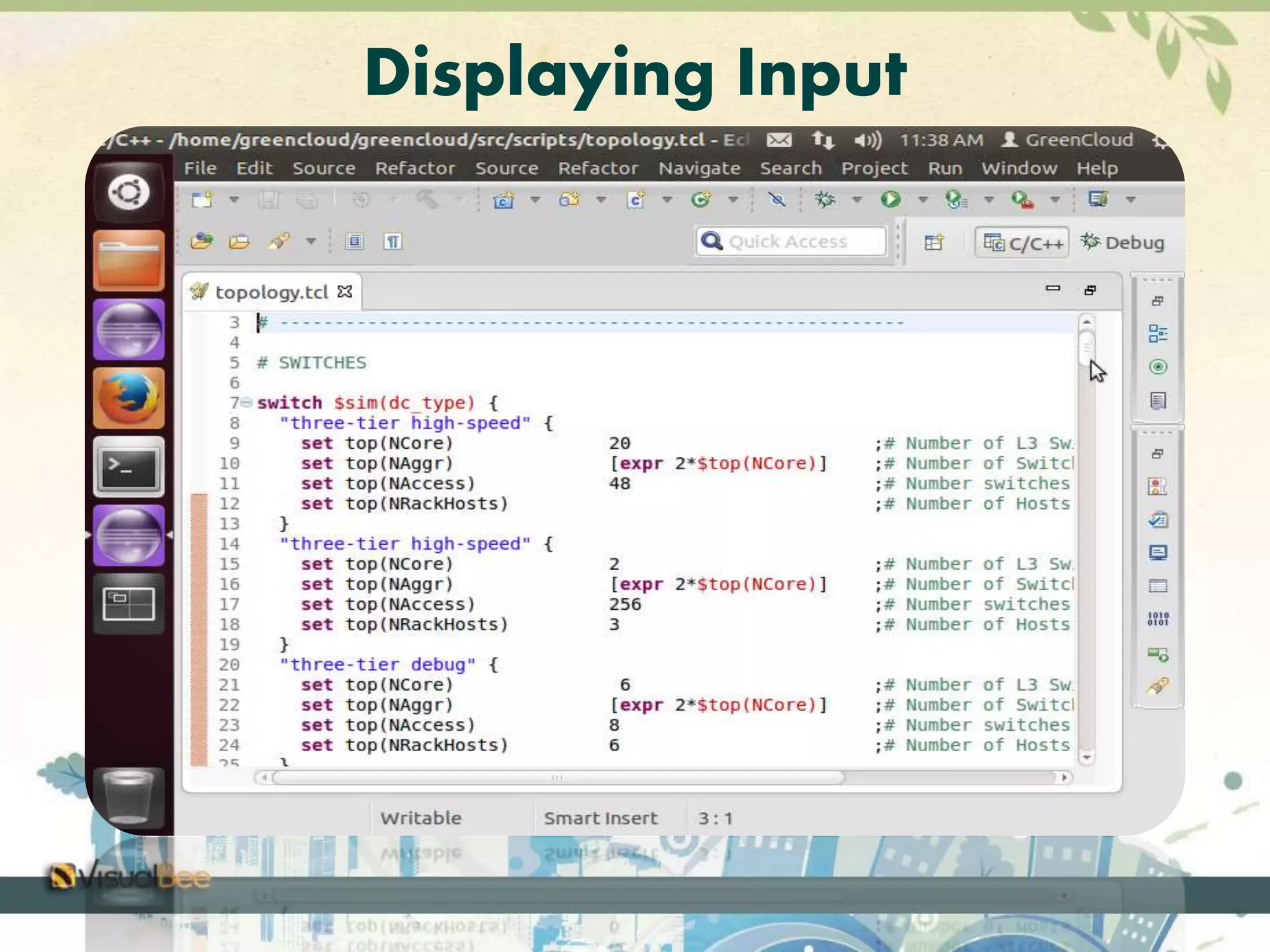Click the editor vertical scrollbar thumb
Image resolution: width=1270 pixels, height=952 pixels.
tap(1086, 348)
